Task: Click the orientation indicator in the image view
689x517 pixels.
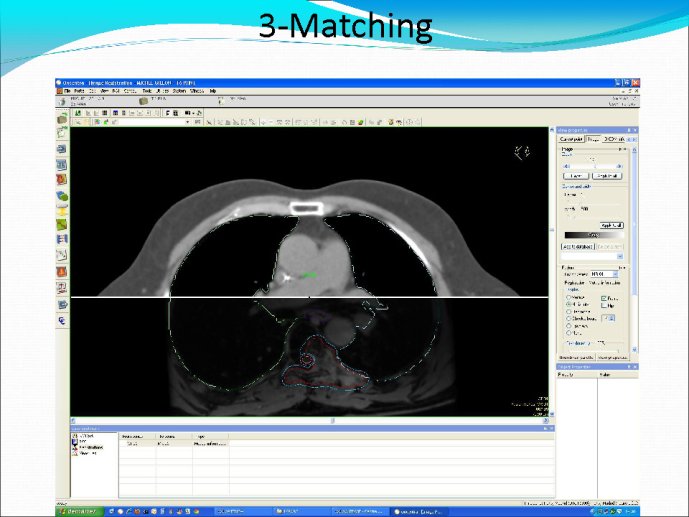Action: coord(522,152)
